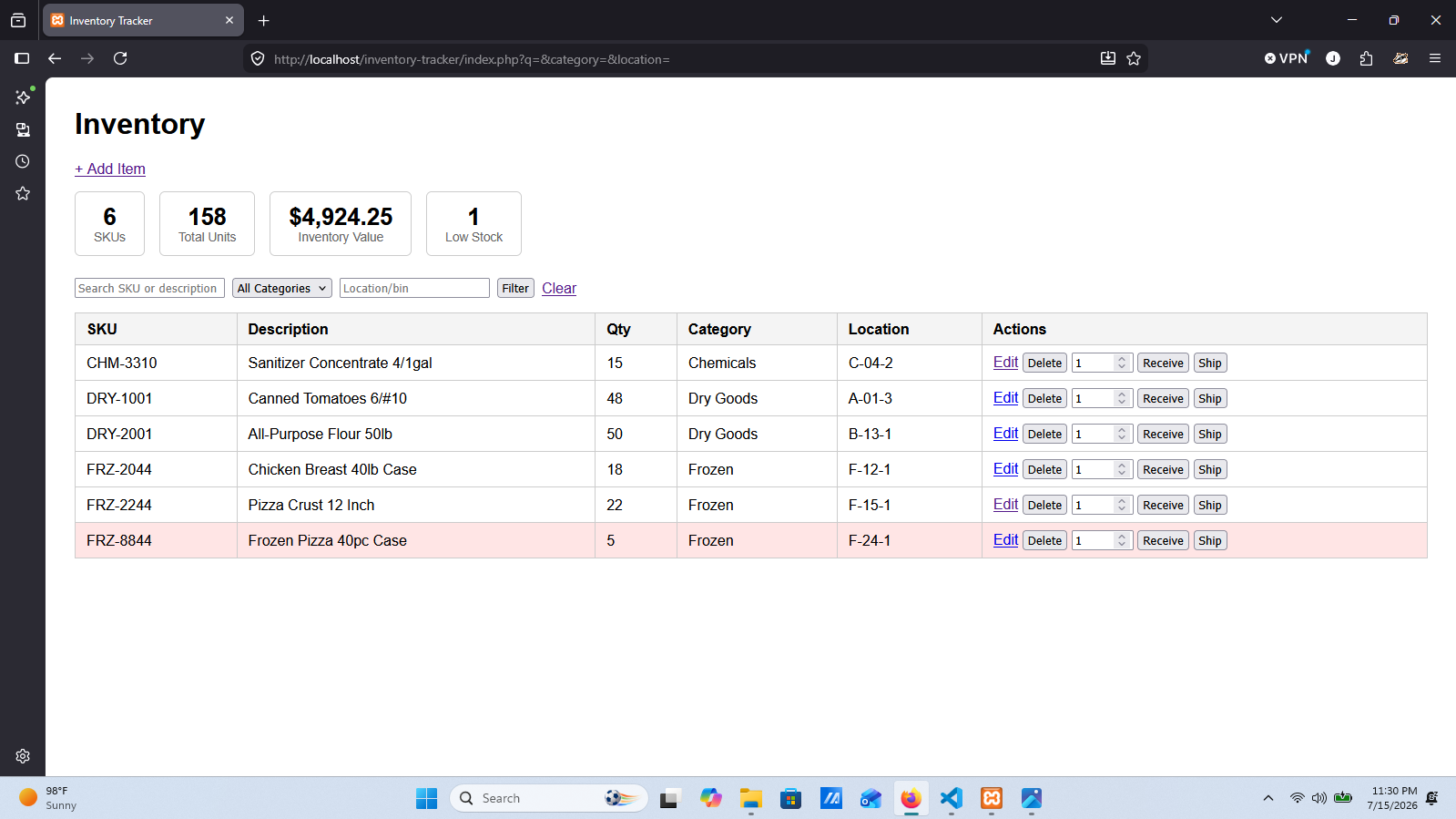Screen dimensions: 1456x819
Task: Ship units of DRY-1001
Action: tap(1210, 398)
